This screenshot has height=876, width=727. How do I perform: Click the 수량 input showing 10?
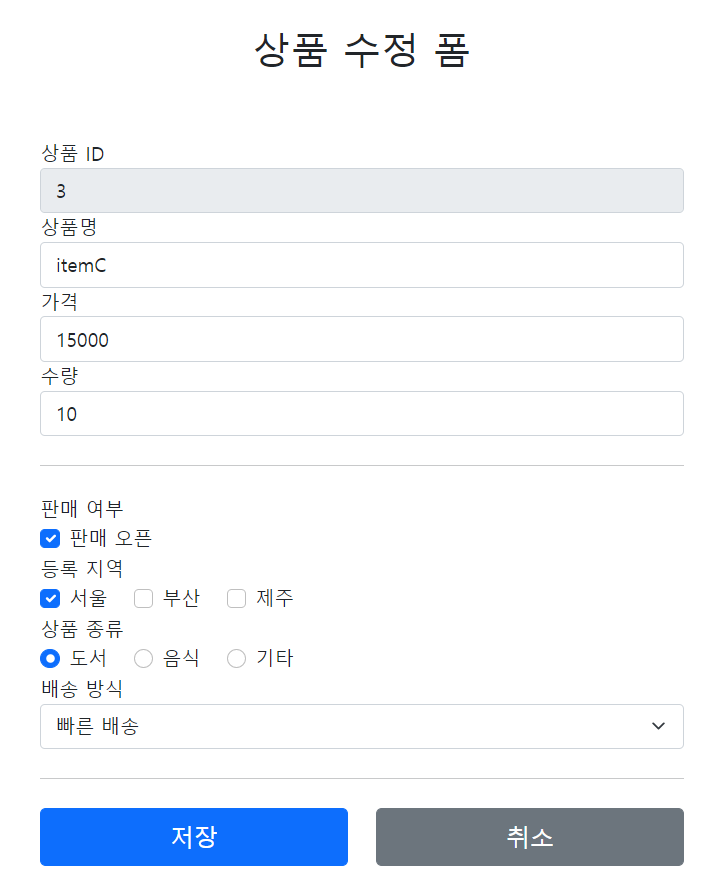[361, 413]
